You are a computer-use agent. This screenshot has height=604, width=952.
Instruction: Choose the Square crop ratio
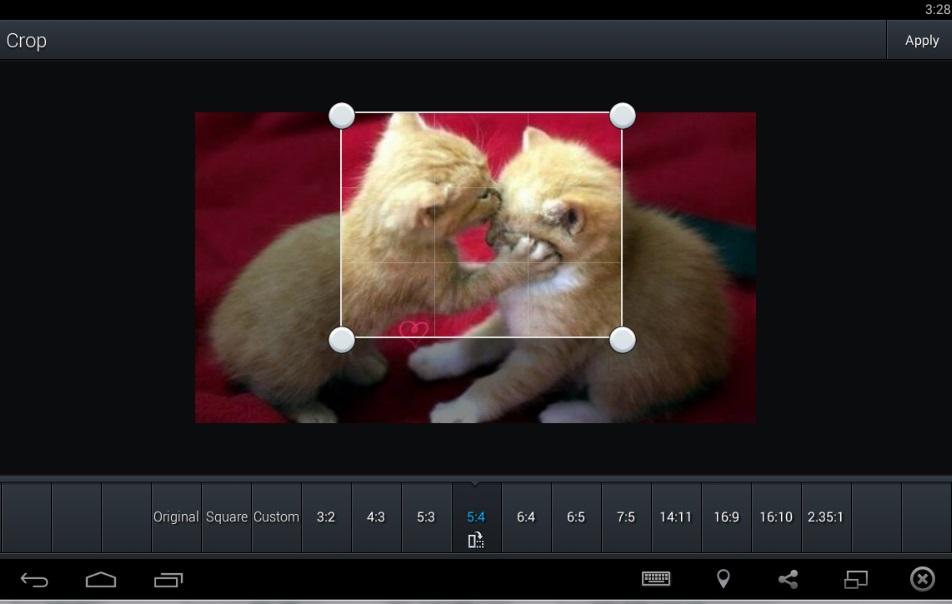(226, 517)
